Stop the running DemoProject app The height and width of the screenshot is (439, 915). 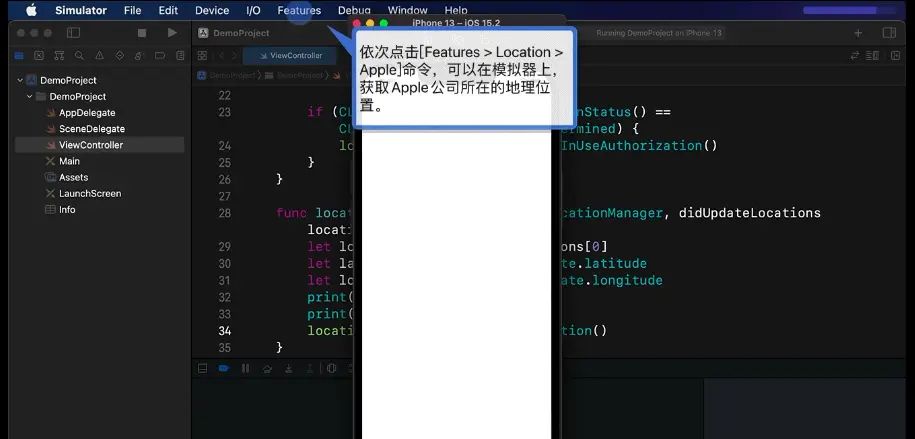(x=142, y=33)
